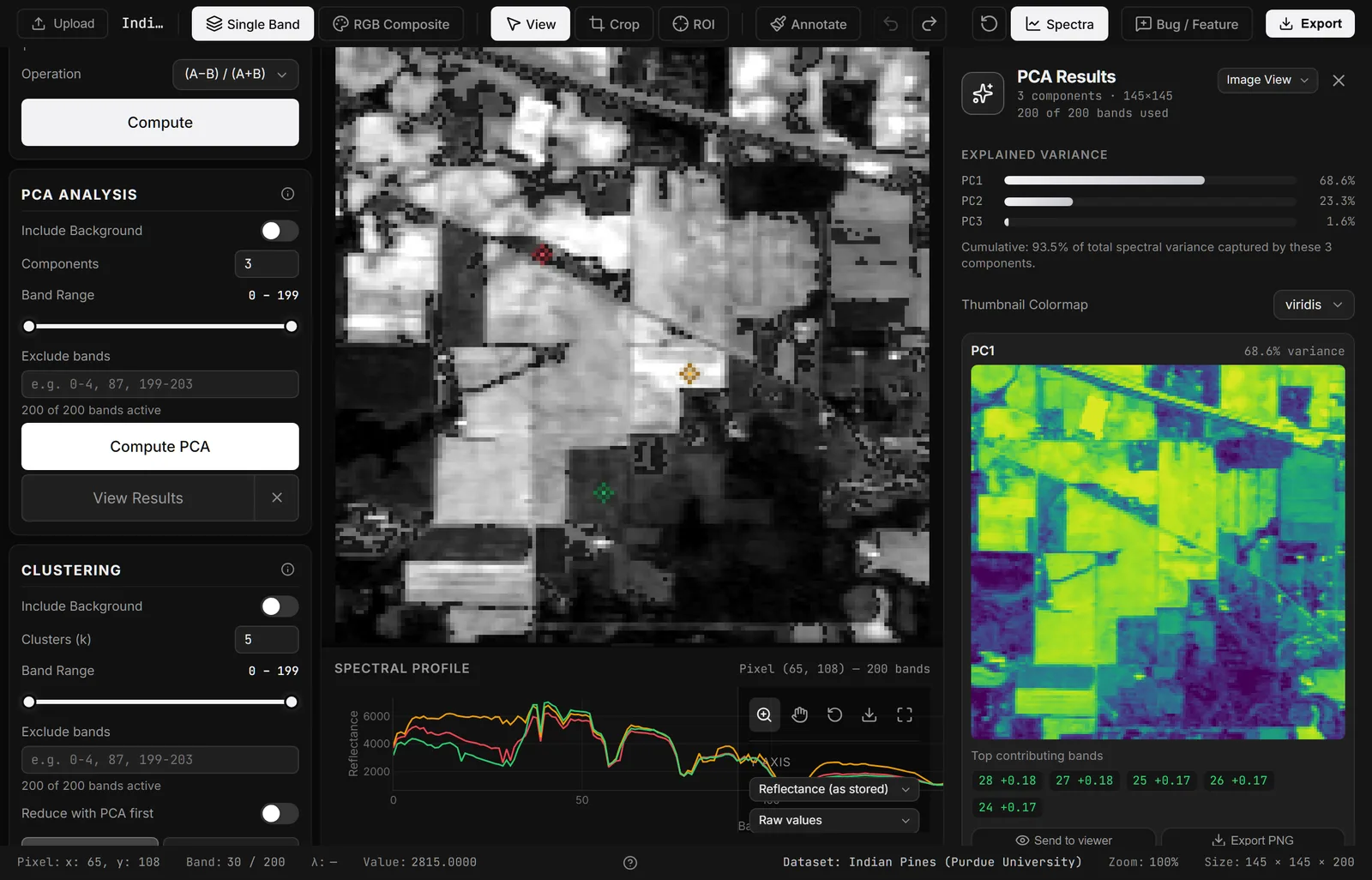The height and width of the screenshot is (880, 1372).
Task: Open the Reflectance (as stored) dropdown
Action: click(x=833, y=789)
